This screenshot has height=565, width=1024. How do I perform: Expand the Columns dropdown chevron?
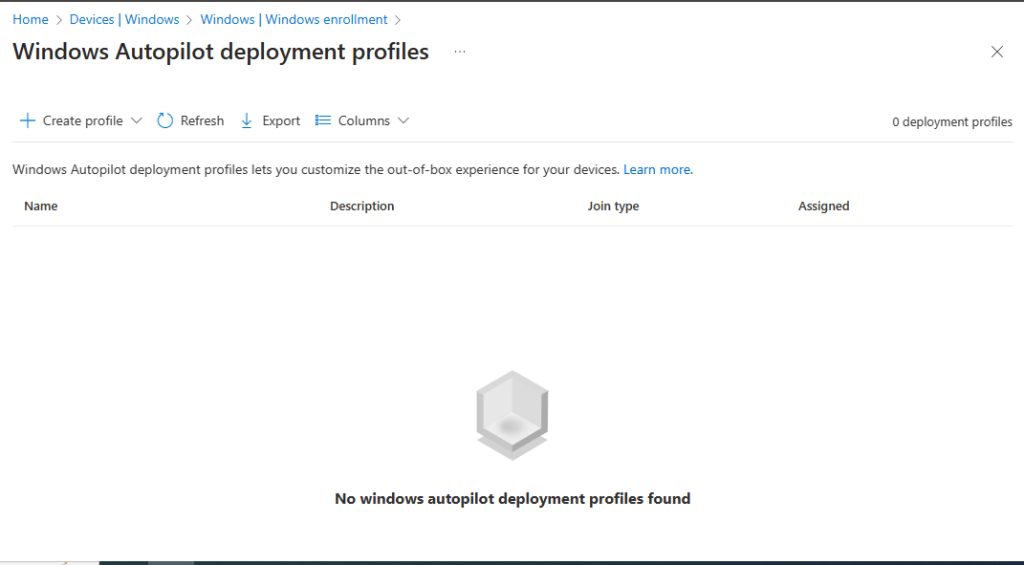click(x=403, y=121)
